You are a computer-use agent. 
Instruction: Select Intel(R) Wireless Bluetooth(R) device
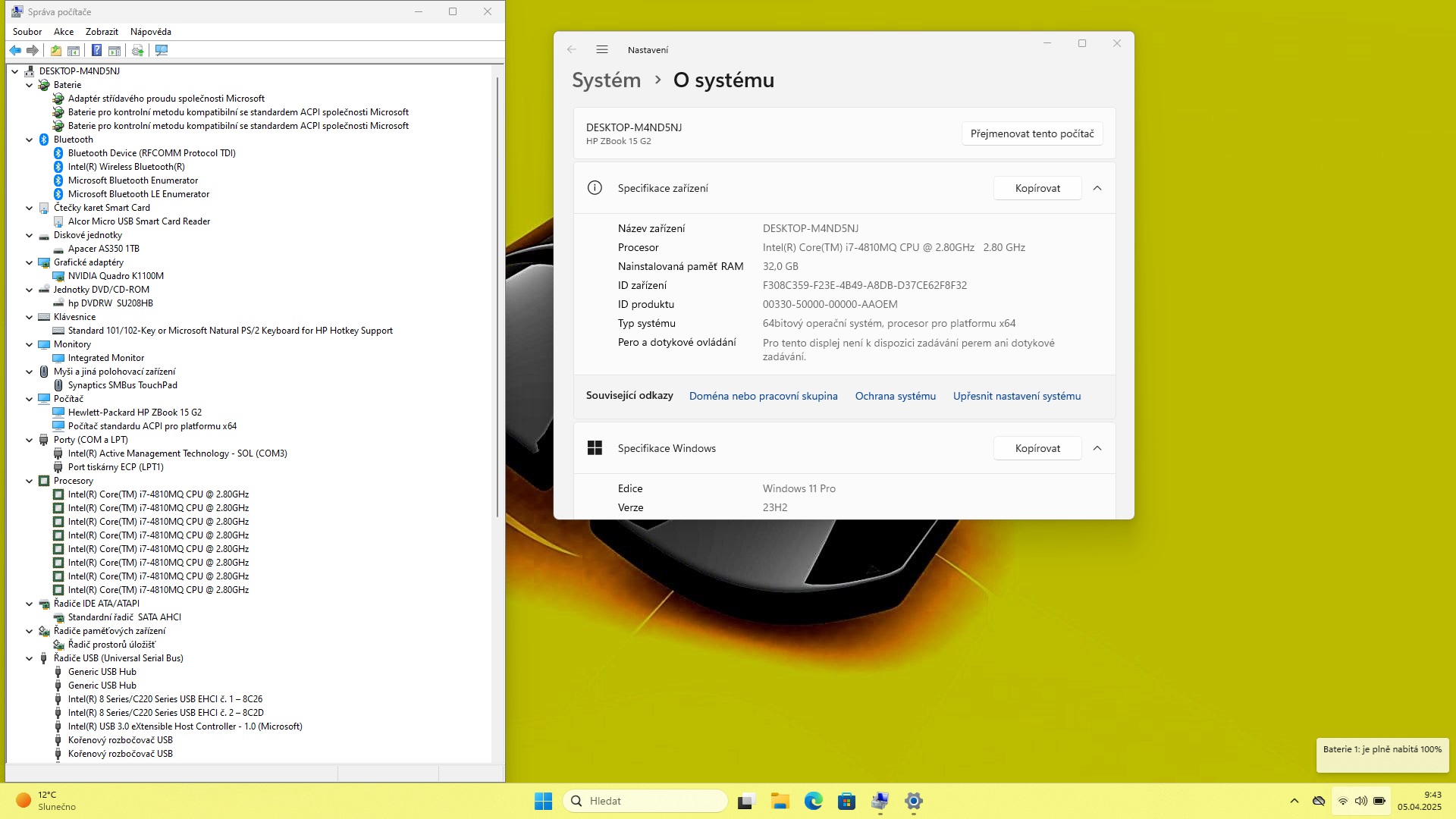(x=127, y=167)
